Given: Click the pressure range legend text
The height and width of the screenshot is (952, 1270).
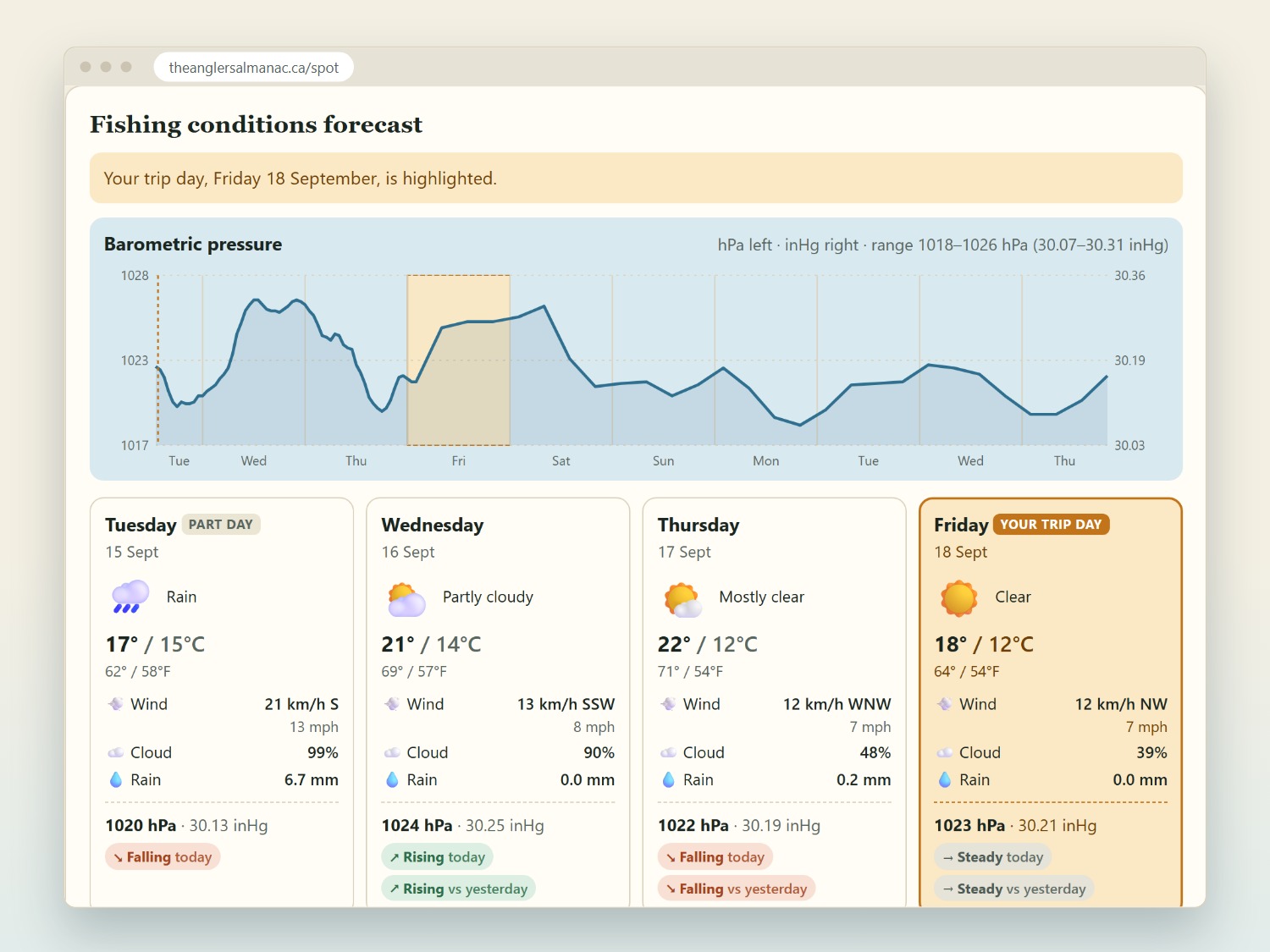Looking at the screenshot, I should (x=943, y=245).
